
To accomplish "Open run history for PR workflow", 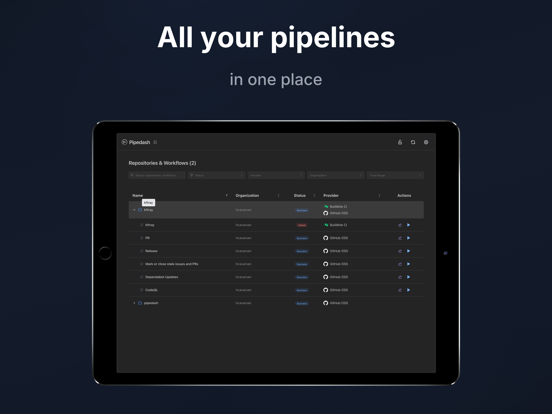I will tap(400, 238).
